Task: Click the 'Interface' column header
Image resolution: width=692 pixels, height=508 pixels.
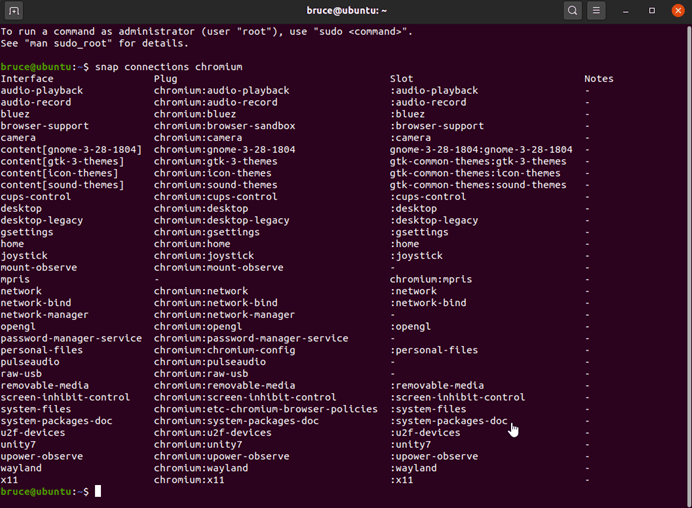Action: (27, 79)
